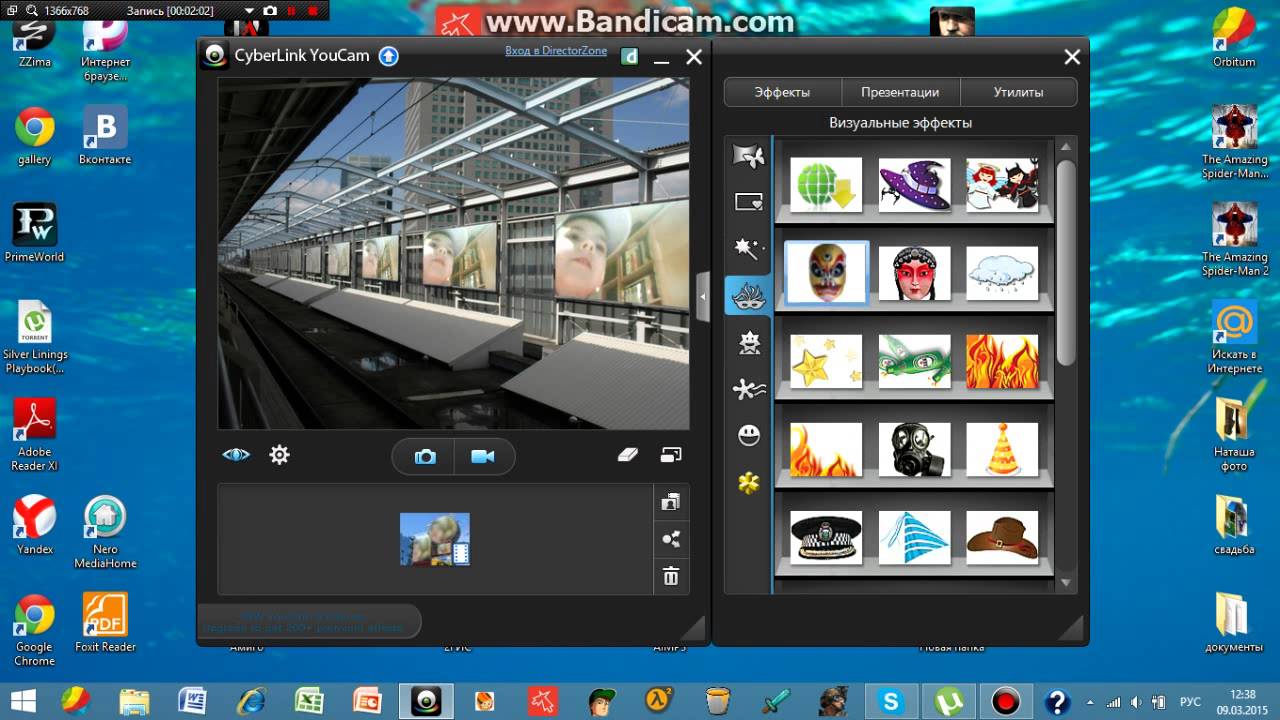Select the golden tribal mask effect
The image size is (1280, 720).
(826, 273)
